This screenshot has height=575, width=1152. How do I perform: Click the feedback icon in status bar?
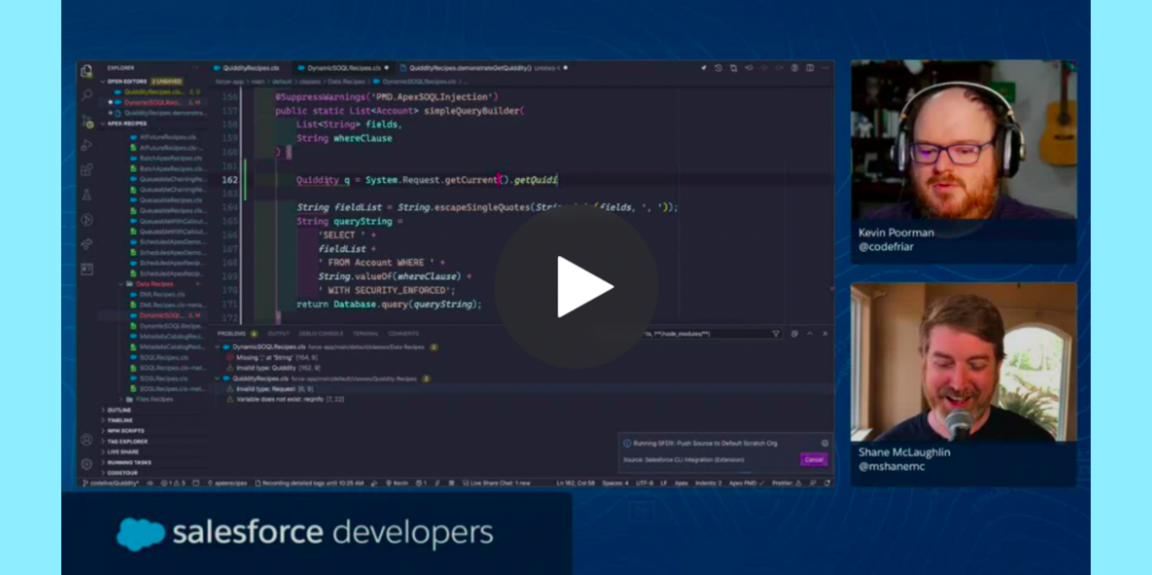[x=813, y=483]
